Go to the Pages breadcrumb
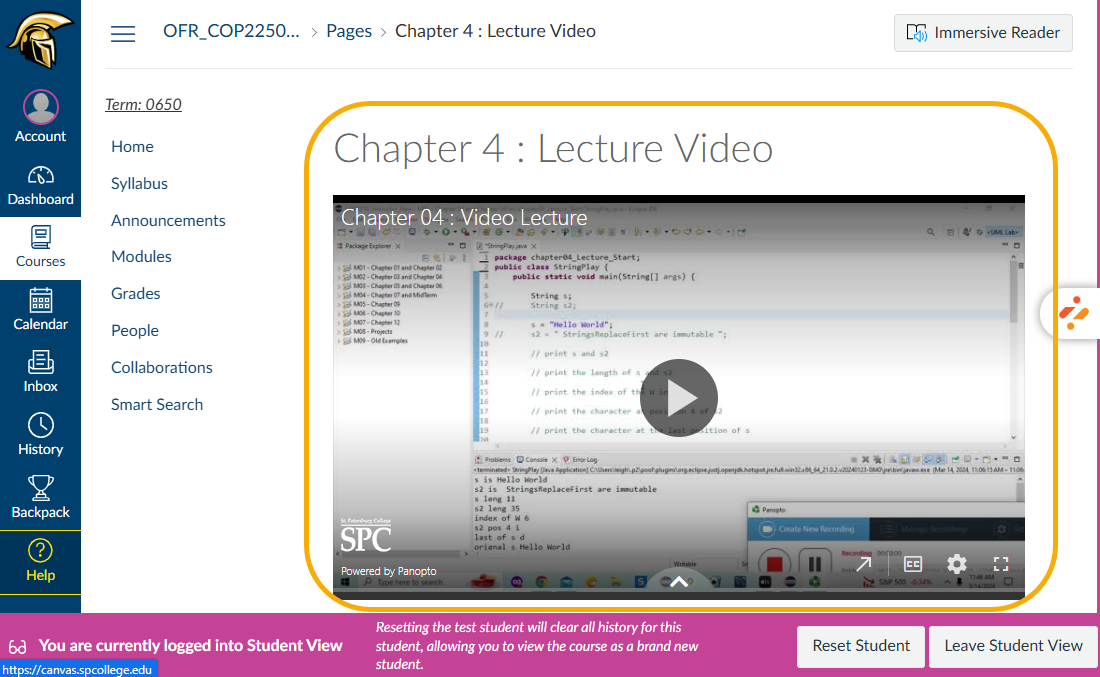 349,31
